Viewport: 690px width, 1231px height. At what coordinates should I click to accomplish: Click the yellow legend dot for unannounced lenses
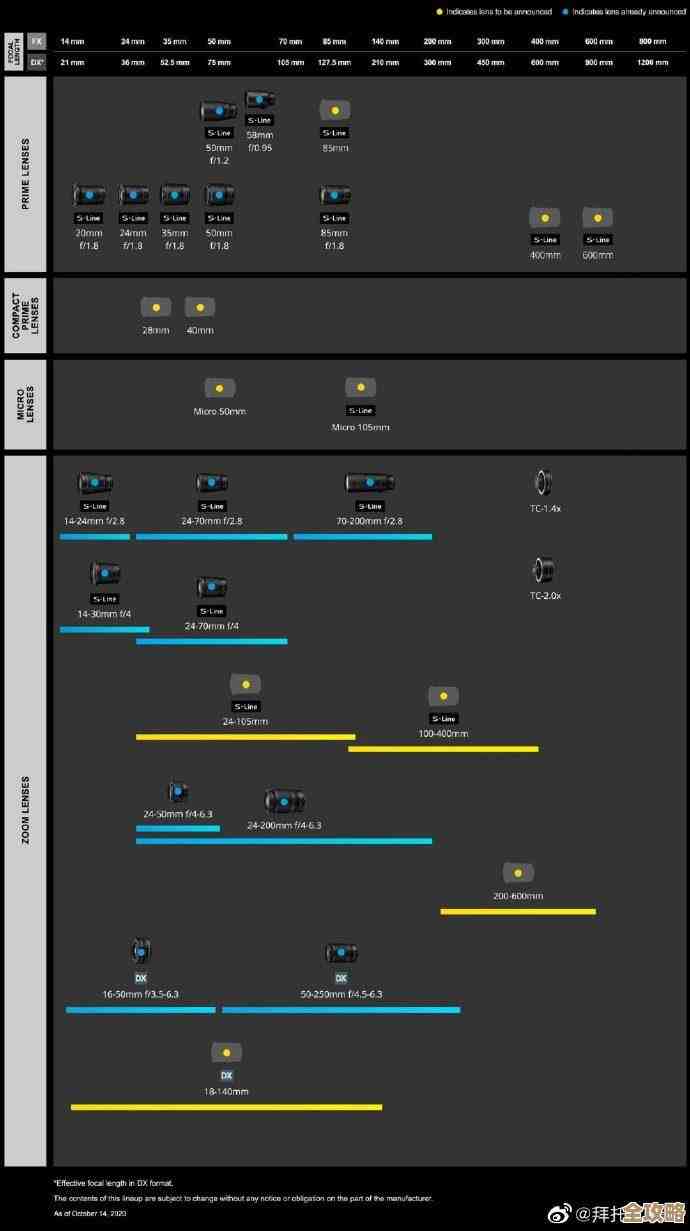[439, 12]
